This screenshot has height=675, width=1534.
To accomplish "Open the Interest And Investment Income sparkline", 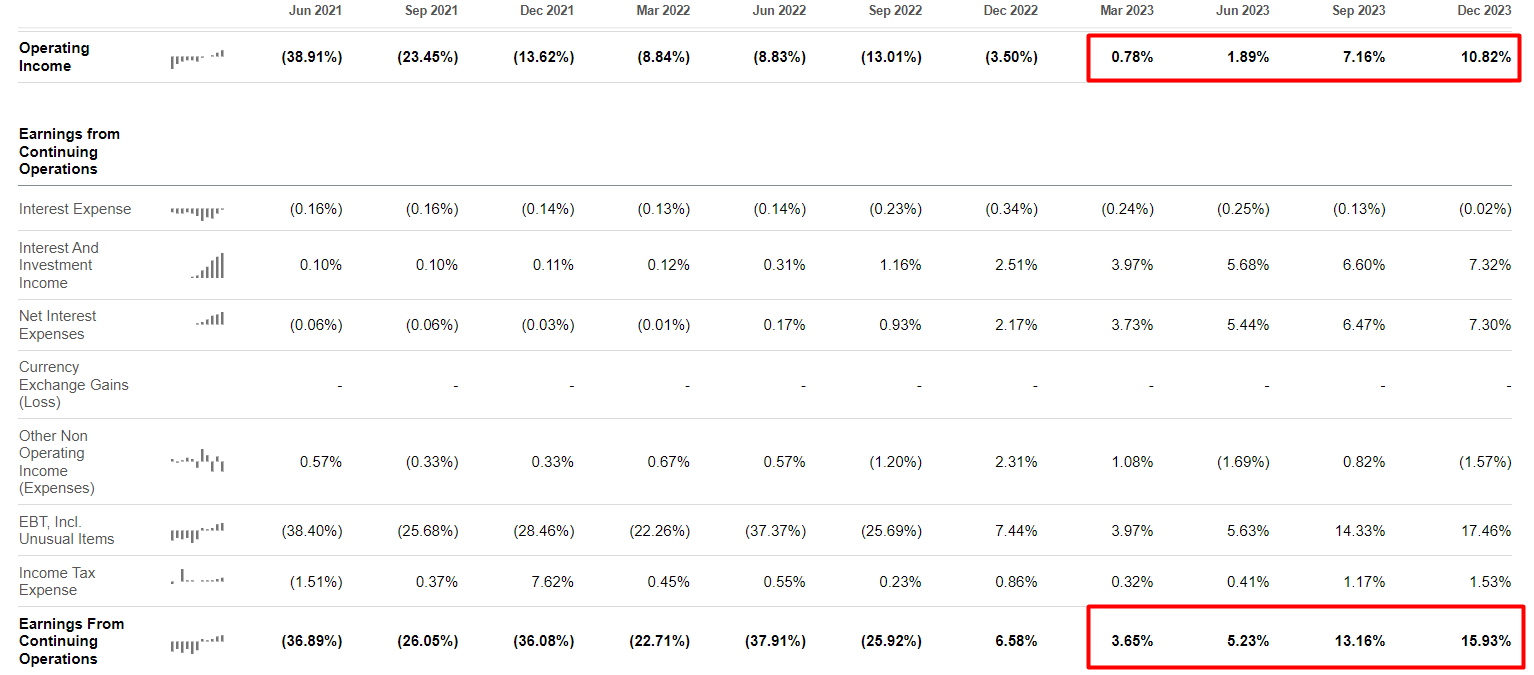I will pyautogui.click(x=208, y=266).
